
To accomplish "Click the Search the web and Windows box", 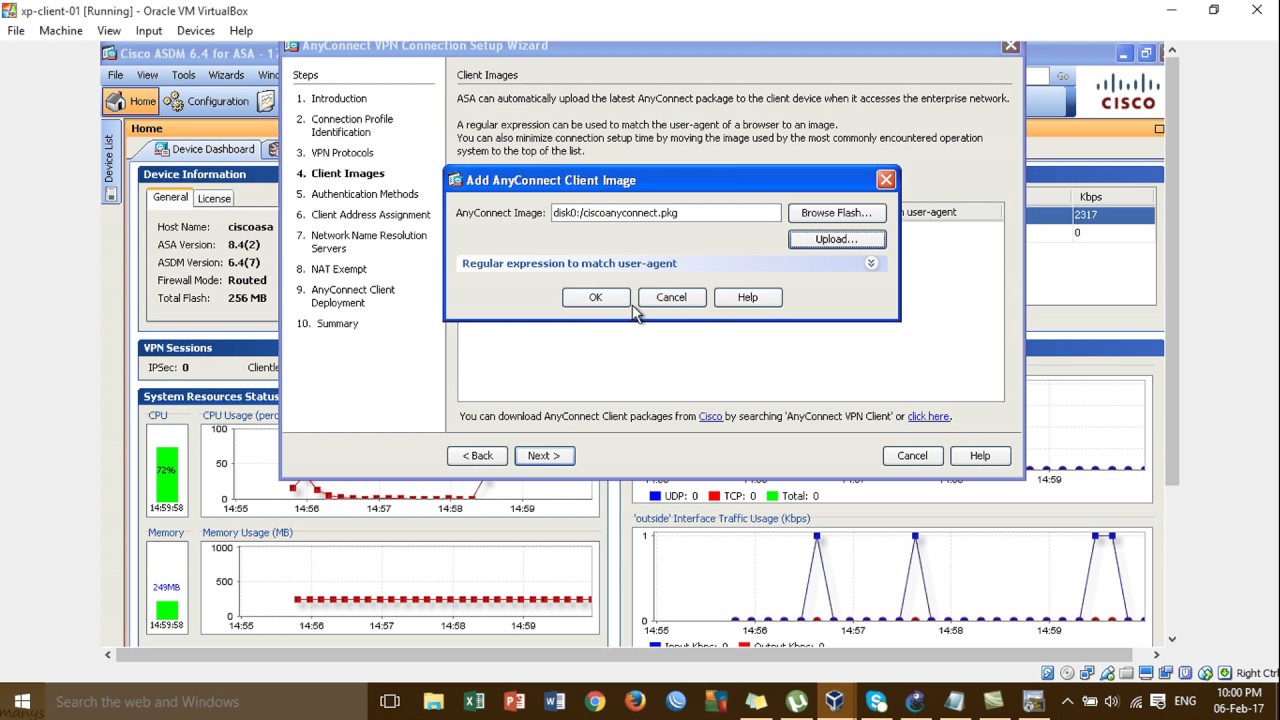I will 206,702.
